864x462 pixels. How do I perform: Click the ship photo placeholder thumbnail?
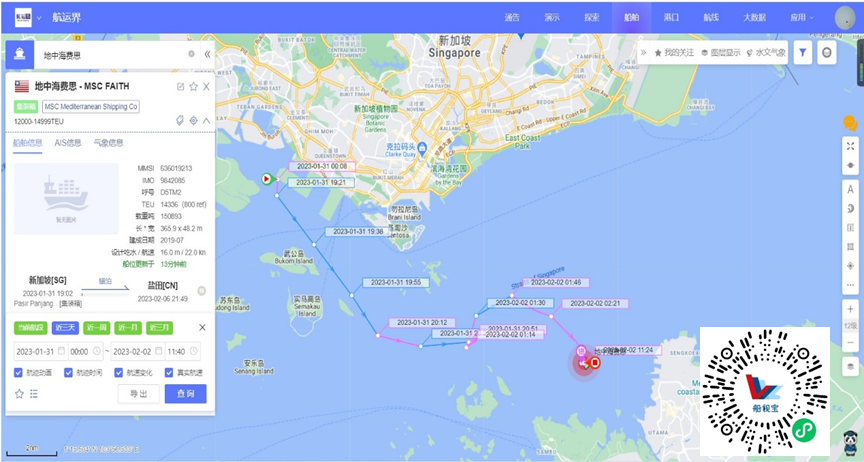(66, 198)
